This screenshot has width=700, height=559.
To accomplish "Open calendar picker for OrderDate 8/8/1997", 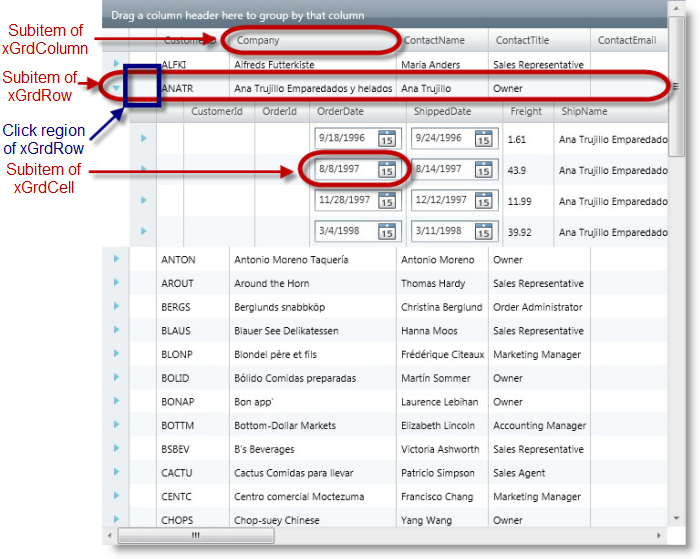I will (x=386, y=170).
